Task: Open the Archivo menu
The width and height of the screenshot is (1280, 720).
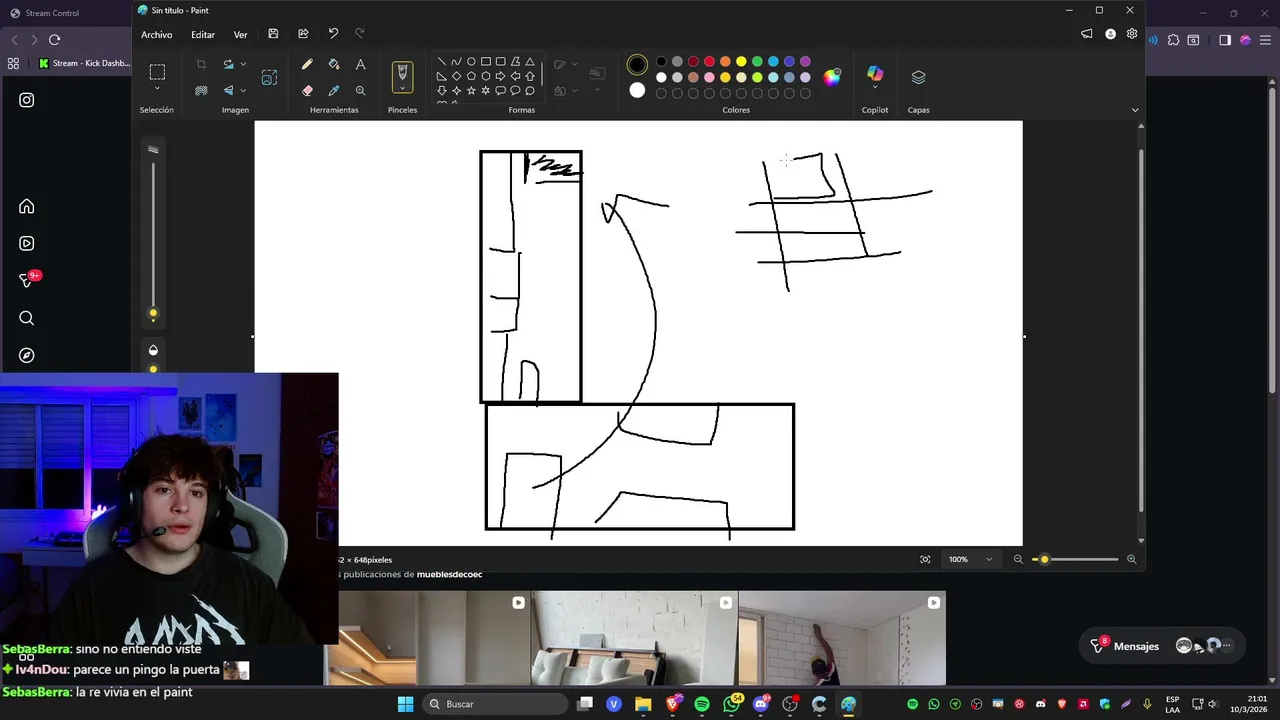Action: coord(156,34)
